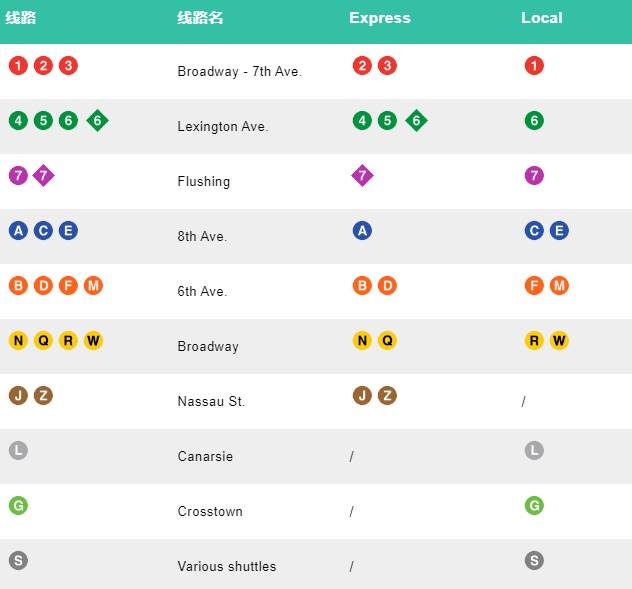
Task: Click the "线路名" column header
Action: (x=200, y=18)
